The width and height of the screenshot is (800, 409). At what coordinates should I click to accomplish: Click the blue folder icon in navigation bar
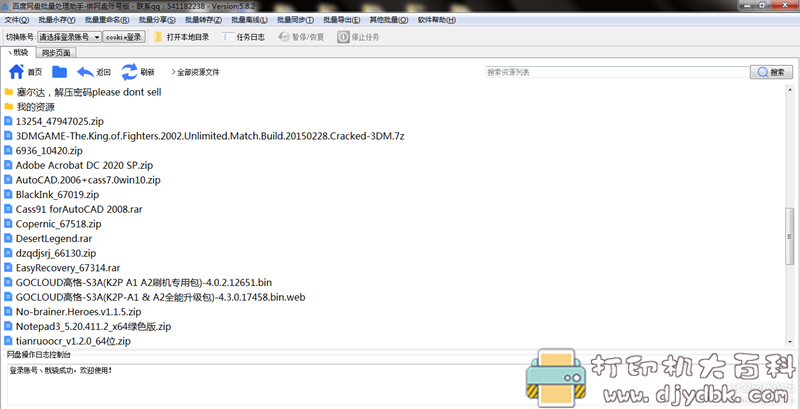click(60, 72)
